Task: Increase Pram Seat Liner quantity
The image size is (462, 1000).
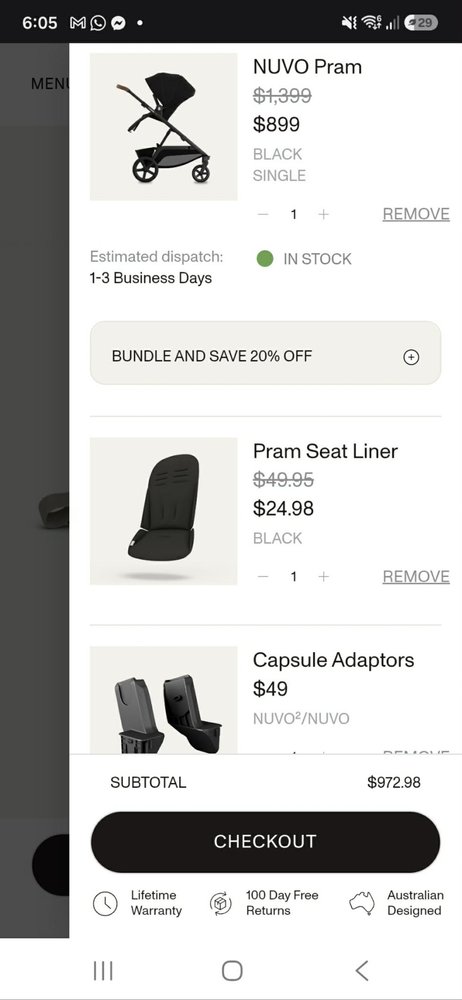Action: point(324,577)
